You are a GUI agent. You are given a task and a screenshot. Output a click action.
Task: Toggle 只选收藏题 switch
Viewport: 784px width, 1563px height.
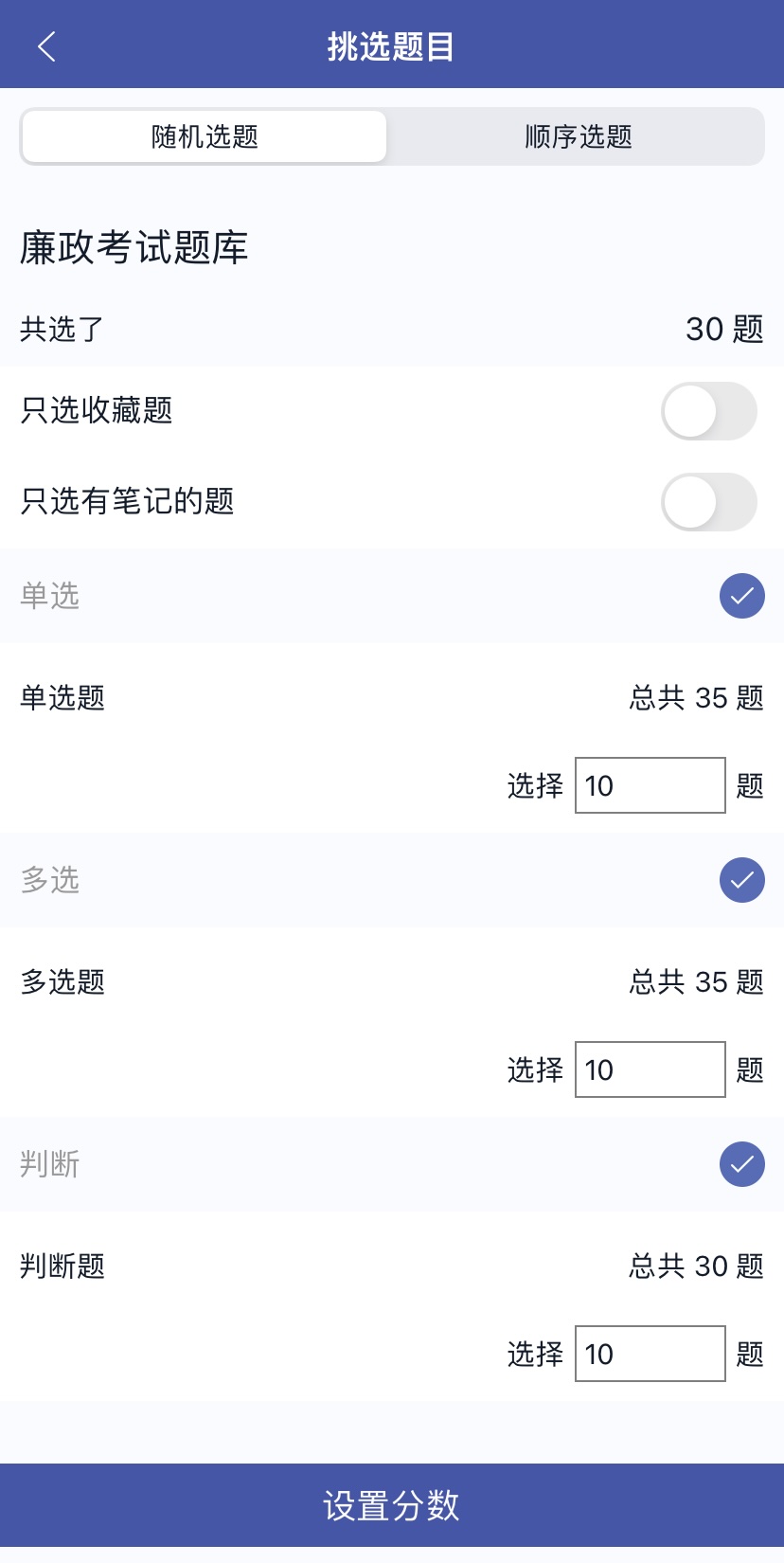point(708,411)
